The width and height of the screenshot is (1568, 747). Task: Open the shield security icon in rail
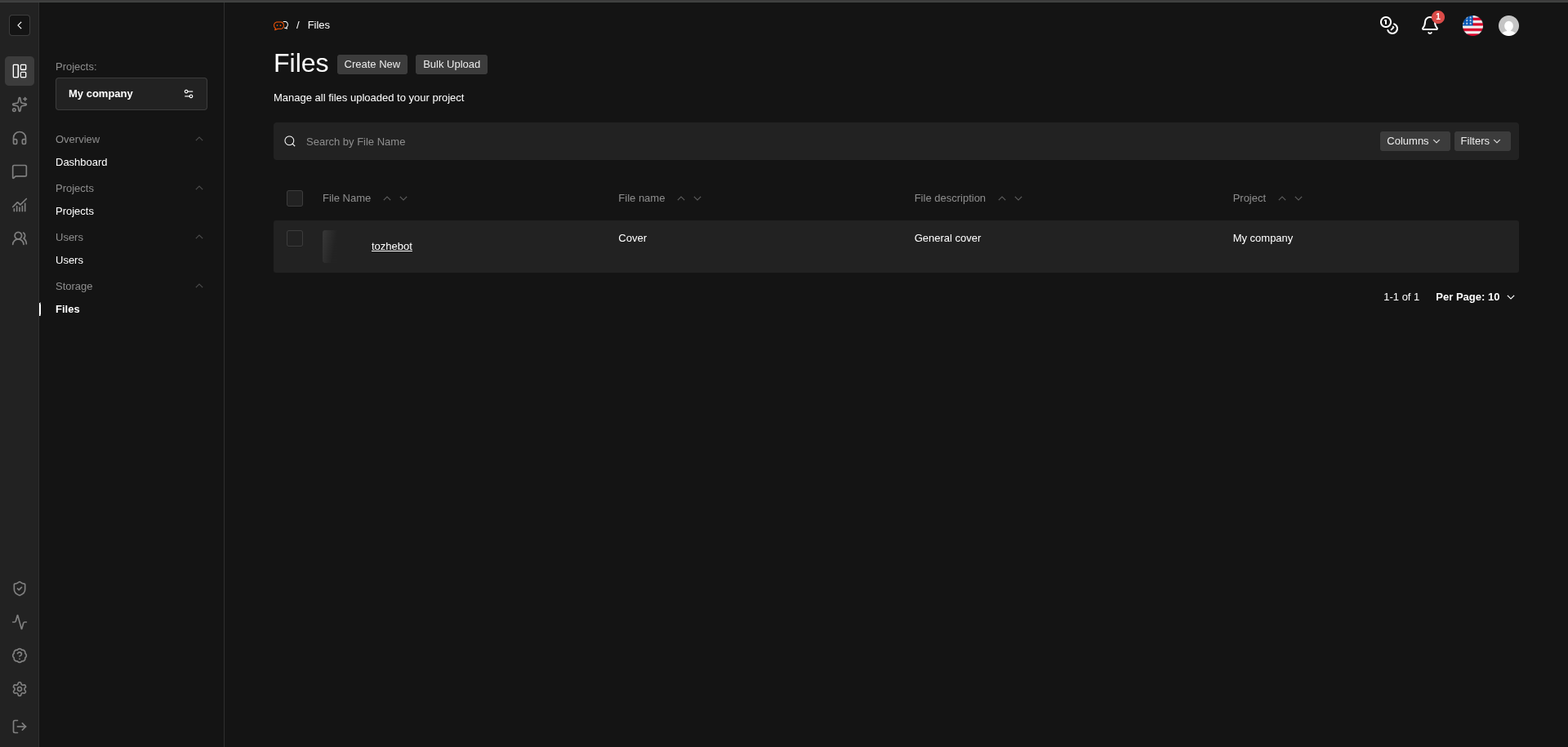click(x=20, y=589)
